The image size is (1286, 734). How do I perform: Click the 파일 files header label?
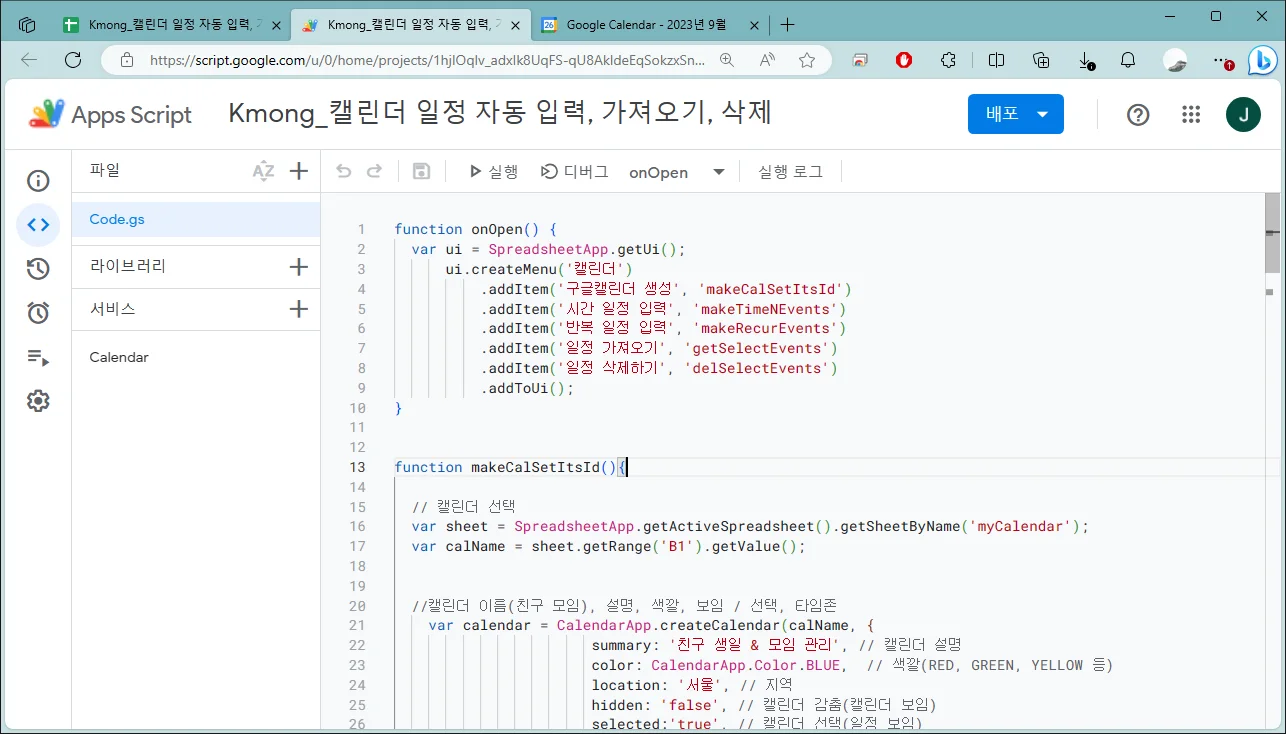coord(105,170)
